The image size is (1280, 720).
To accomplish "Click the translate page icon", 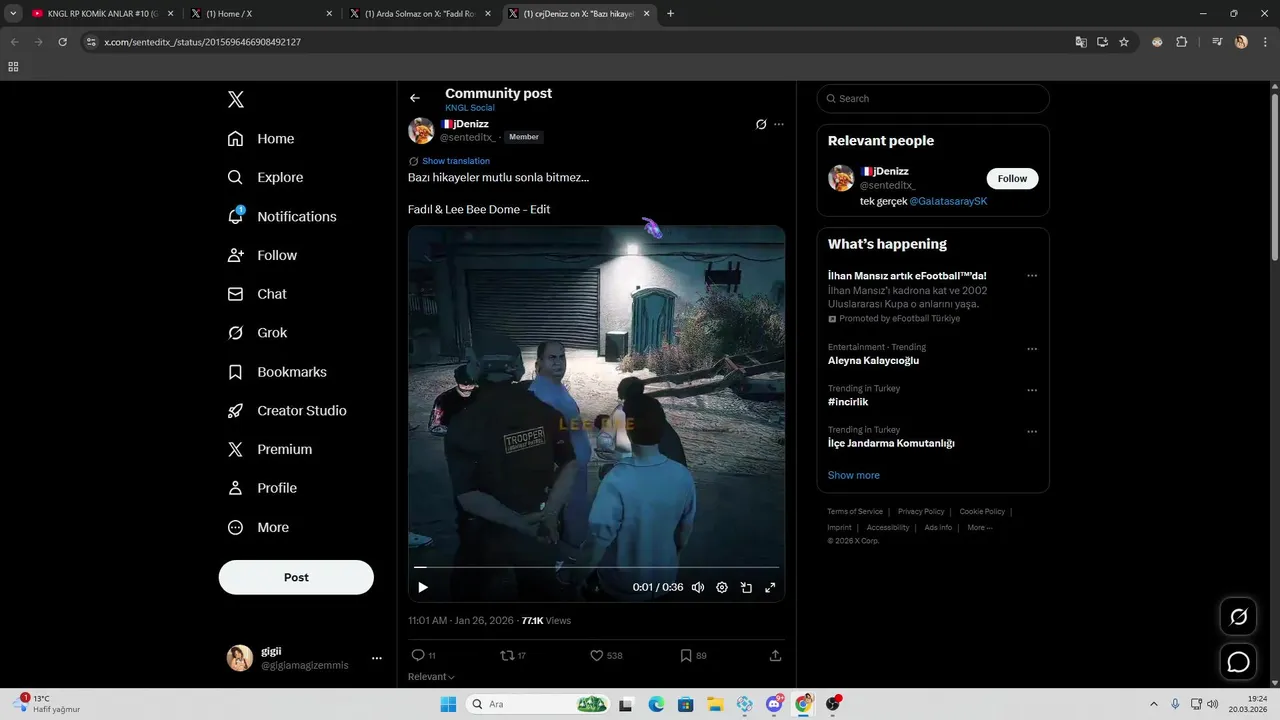I will [1080, 42].
